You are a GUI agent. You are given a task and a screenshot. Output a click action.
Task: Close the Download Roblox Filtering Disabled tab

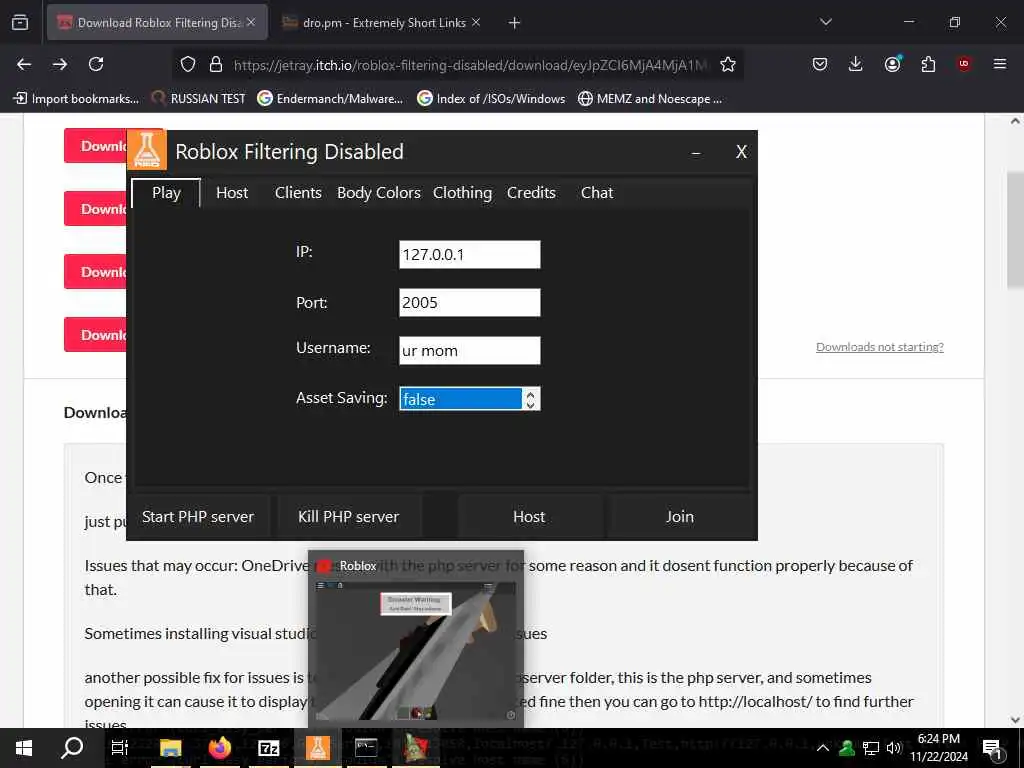coord(251,22)
